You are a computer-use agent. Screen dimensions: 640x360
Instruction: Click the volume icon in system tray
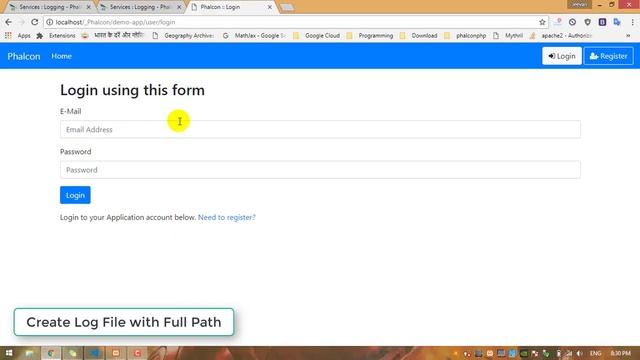point(580,353)
